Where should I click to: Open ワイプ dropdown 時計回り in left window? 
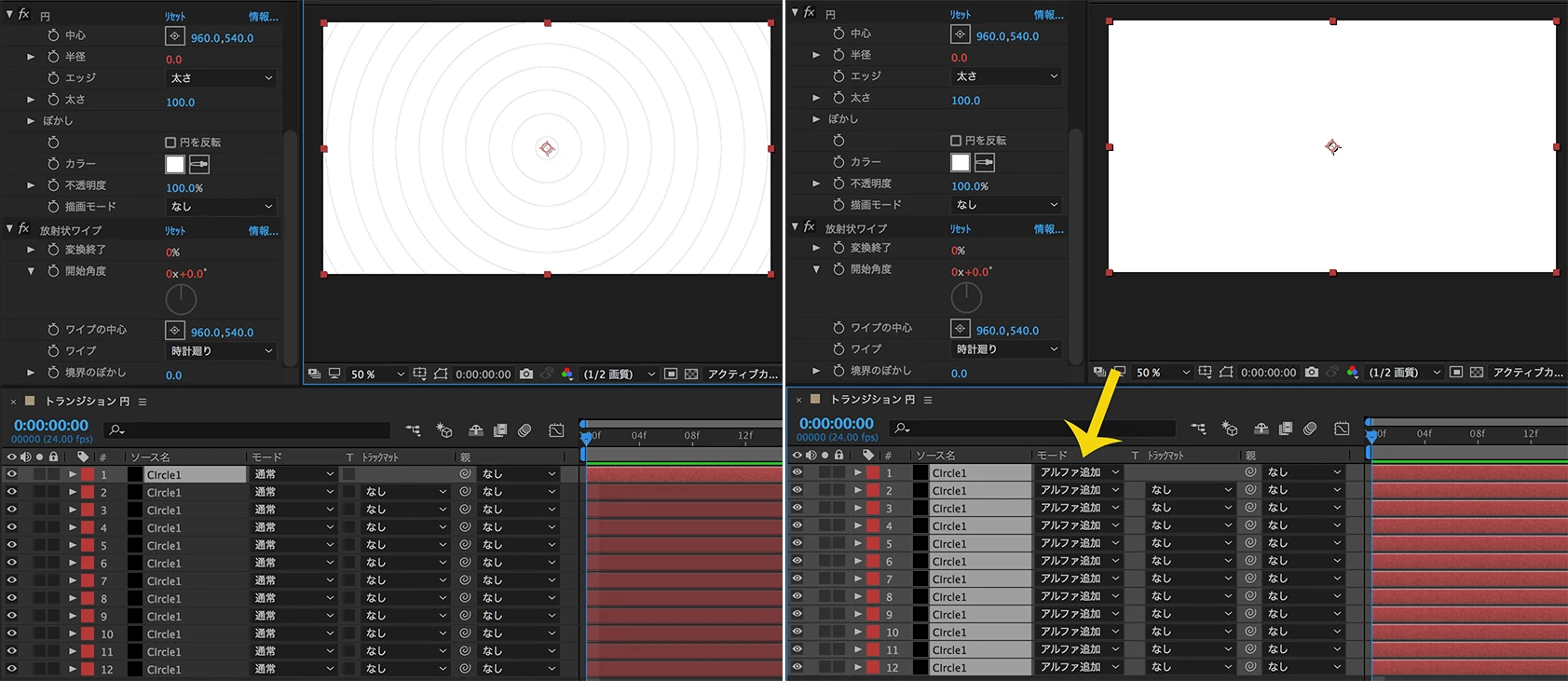click(221, 351)
